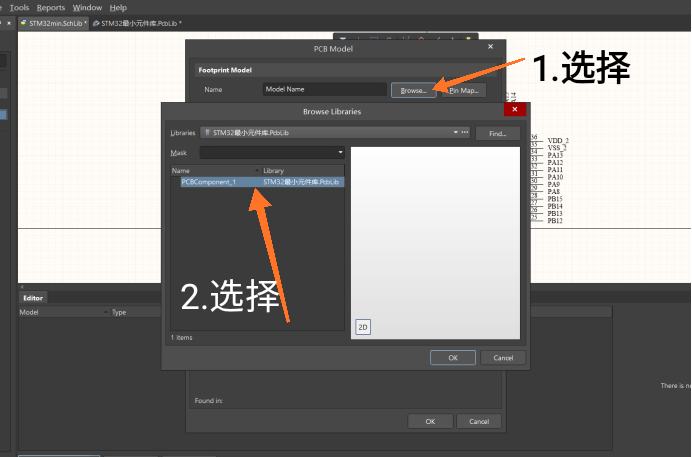
Task: Close the PCB Model dialog
Action: 490,46
